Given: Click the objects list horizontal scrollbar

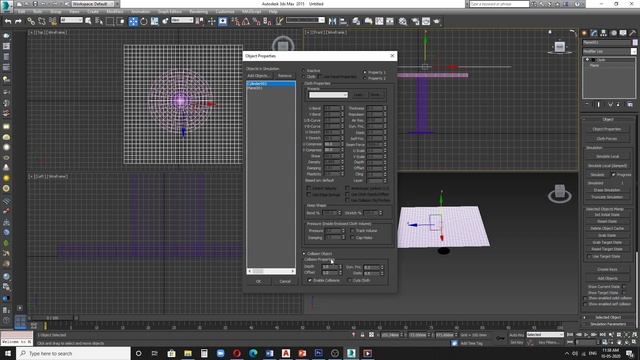Looking at the screenshot, I should [x=271, y=271].
